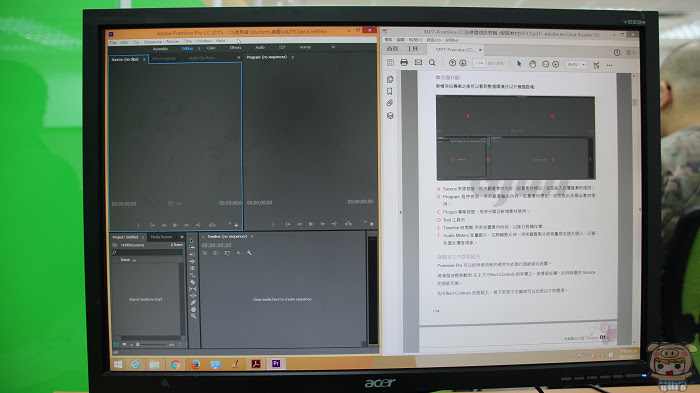Image resolution: width=700 pixels, height=393 pixels.
Task: Open the timeline settings wrench icon
Action: point(249,253)
